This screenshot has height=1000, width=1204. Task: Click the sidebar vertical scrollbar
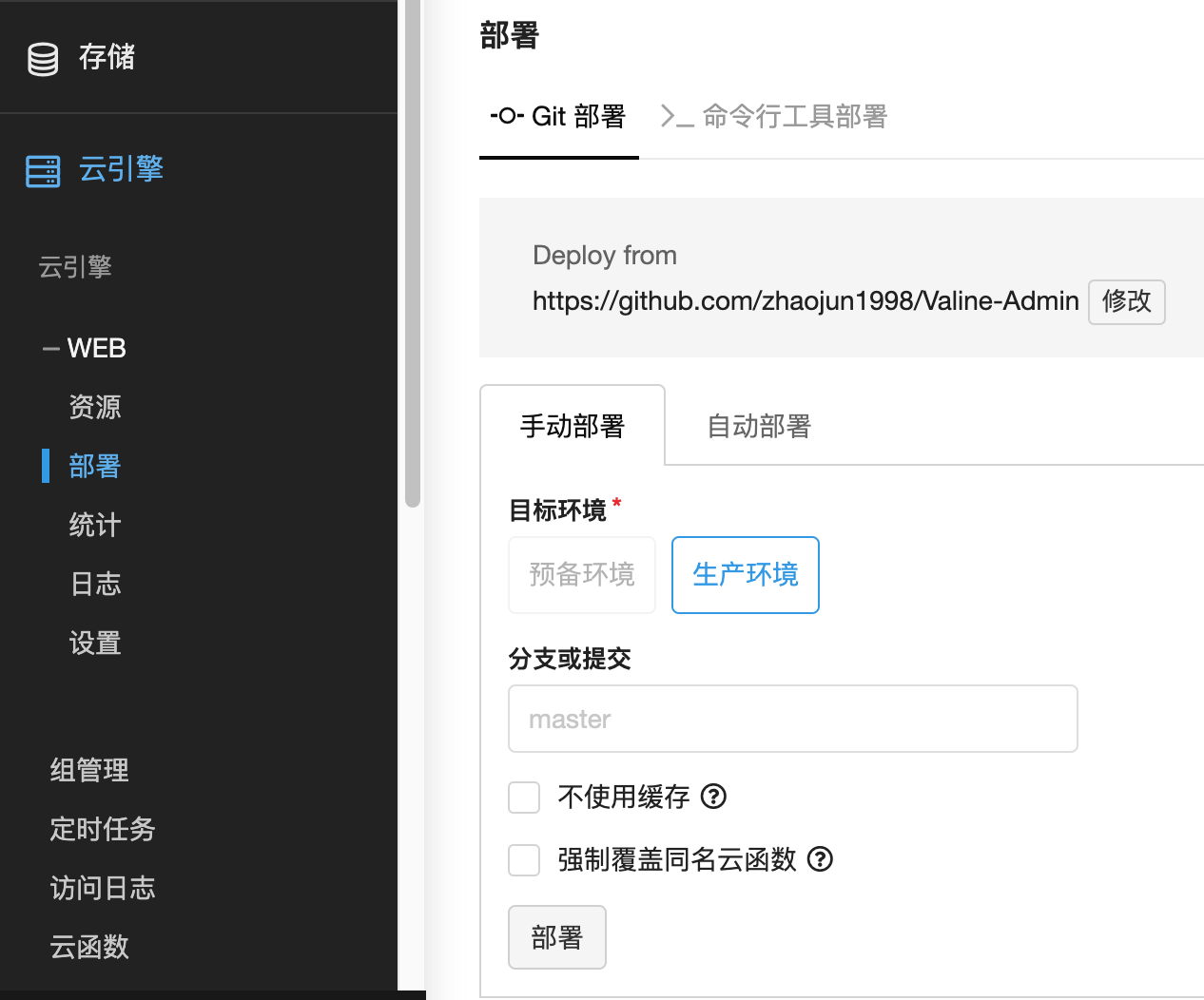[x=412, y=257]
